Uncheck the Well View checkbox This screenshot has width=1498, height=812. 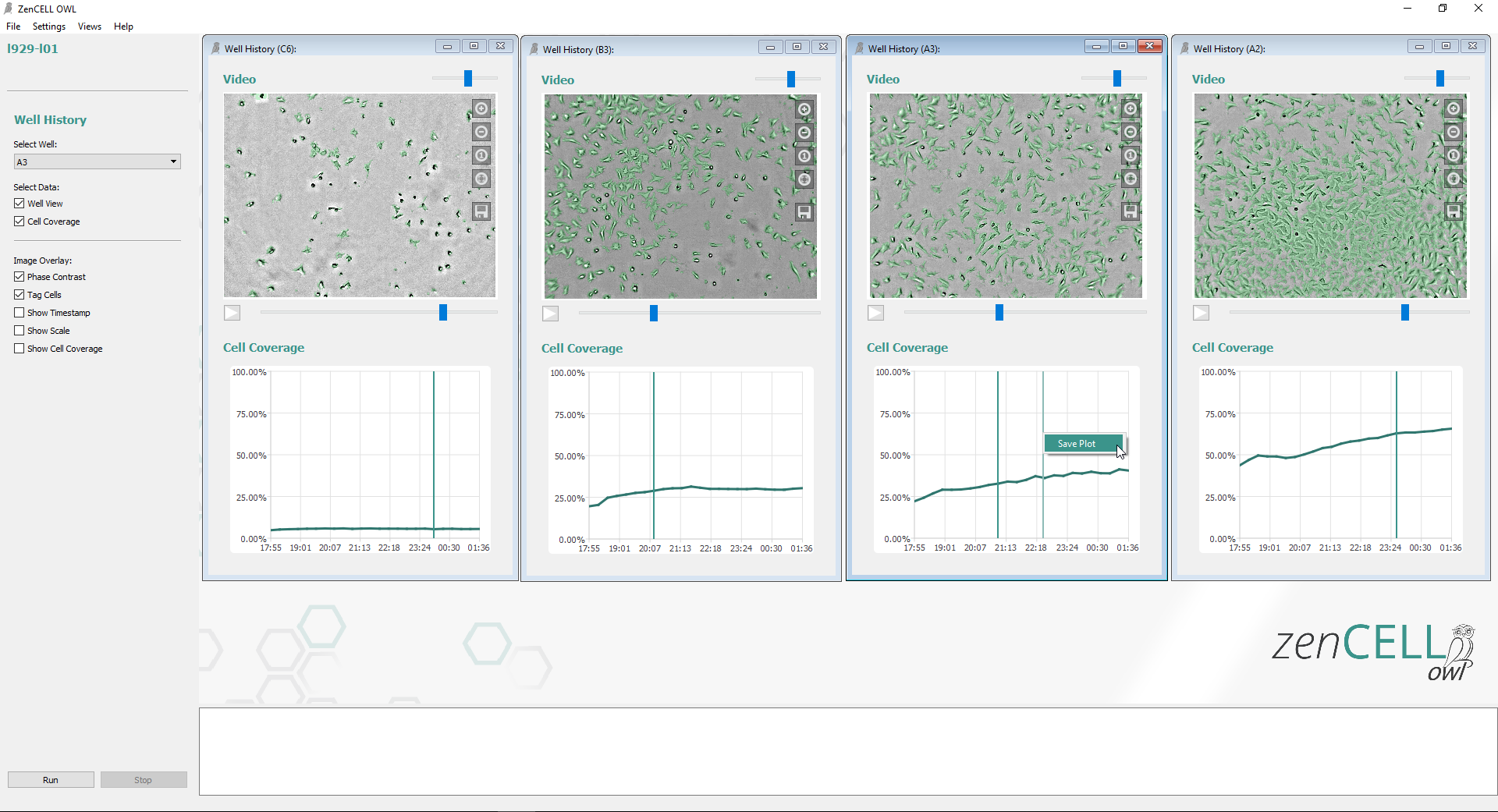click(x=20, y=204)
